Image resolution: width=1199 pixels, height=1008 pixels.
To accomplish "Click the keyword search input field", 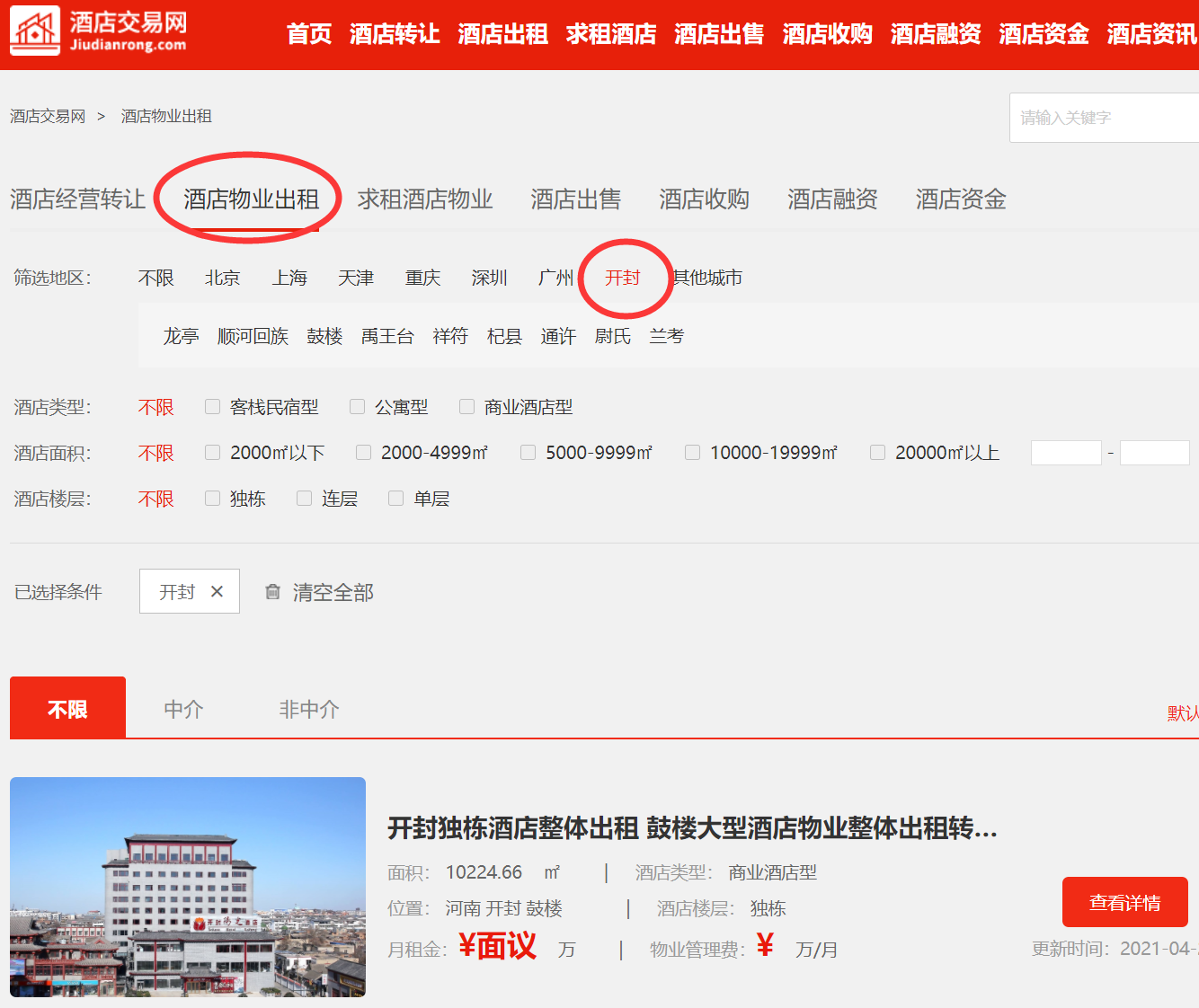I will [x=1106, y=118].
